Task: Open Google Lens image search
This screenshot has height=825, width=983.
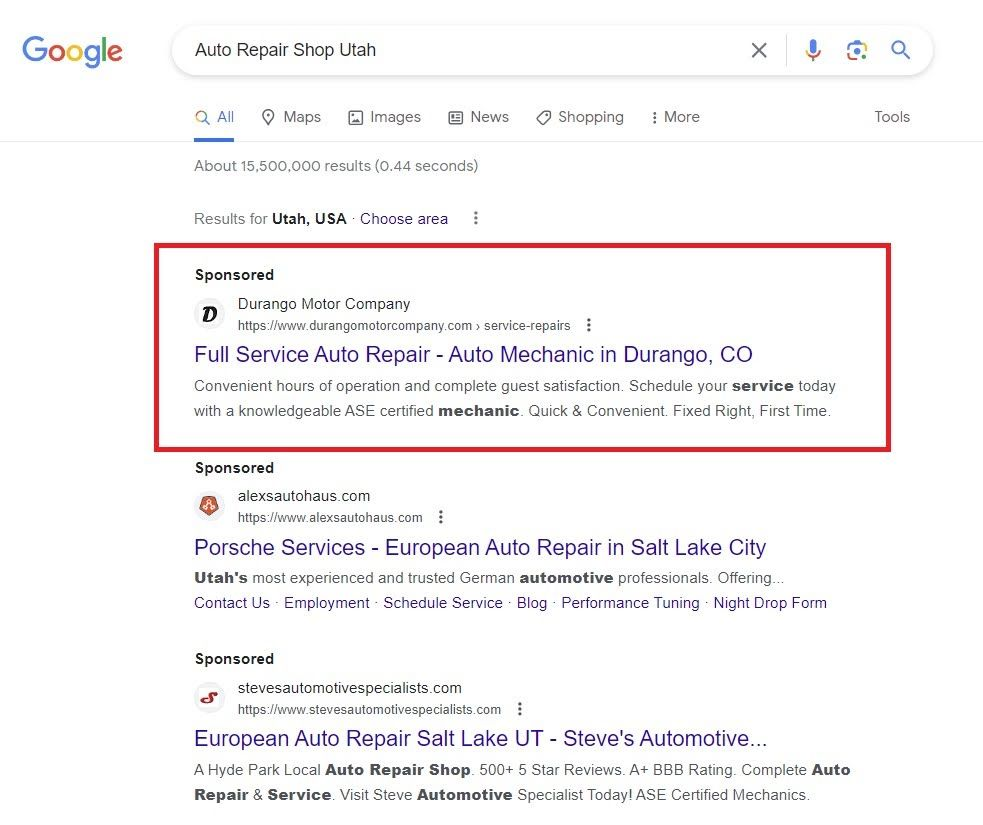Action: 856,50
